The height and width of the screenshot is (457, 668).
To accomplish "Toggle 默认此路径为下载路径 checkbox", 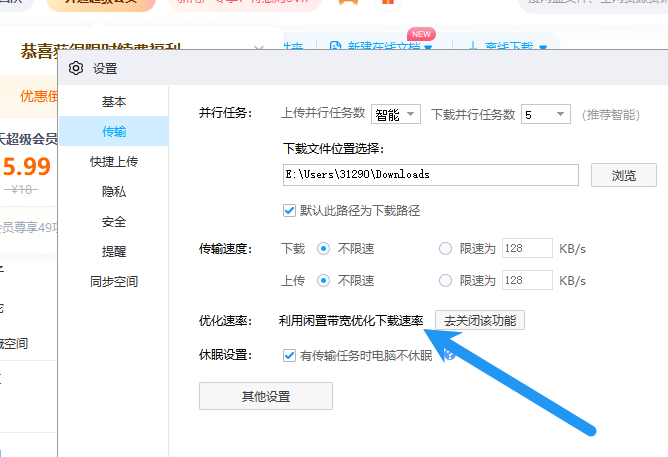I will coord(290,210).
